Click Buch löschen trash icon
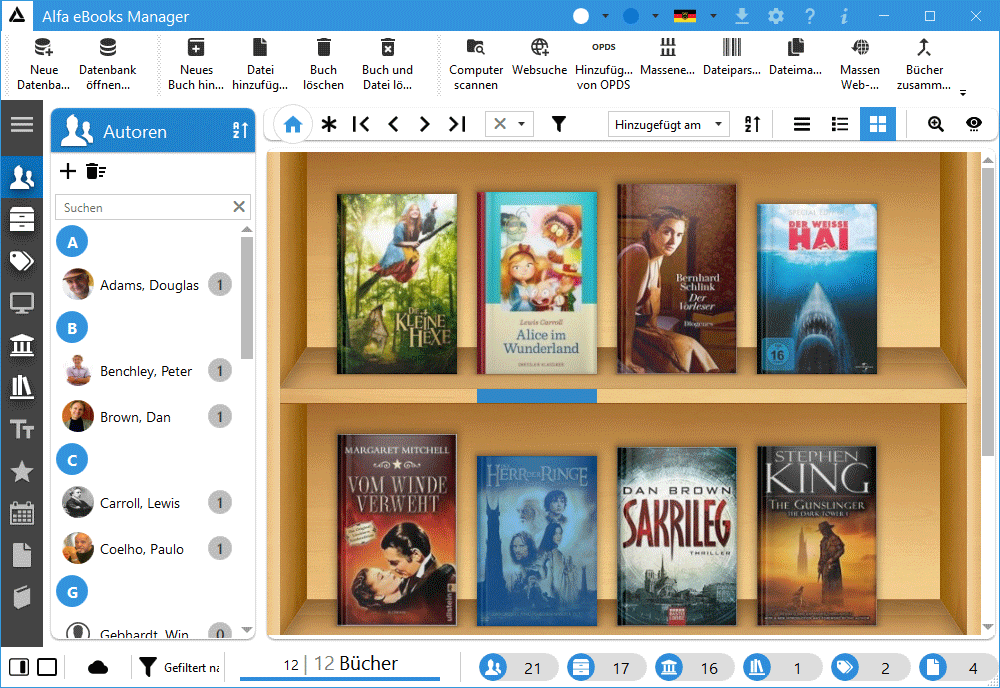 [323, 63]
